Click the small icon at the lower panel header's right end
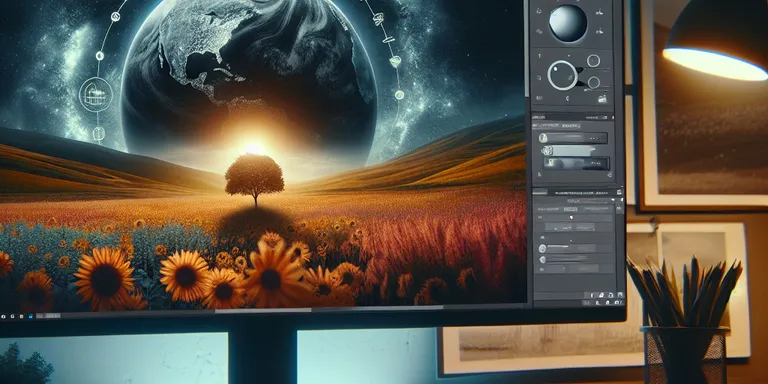The height and width of the screenshot is (384, 768). [619, 192]
